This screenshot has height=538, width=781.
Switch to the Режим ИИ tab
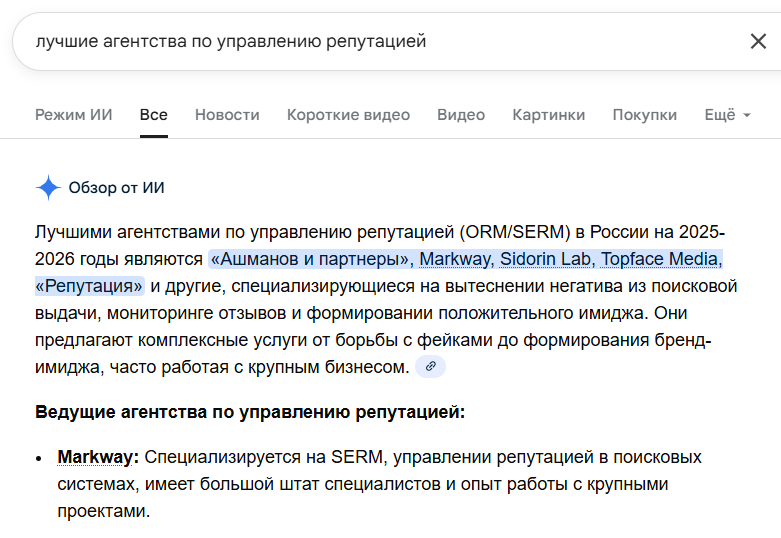click(x=74, y=115)
